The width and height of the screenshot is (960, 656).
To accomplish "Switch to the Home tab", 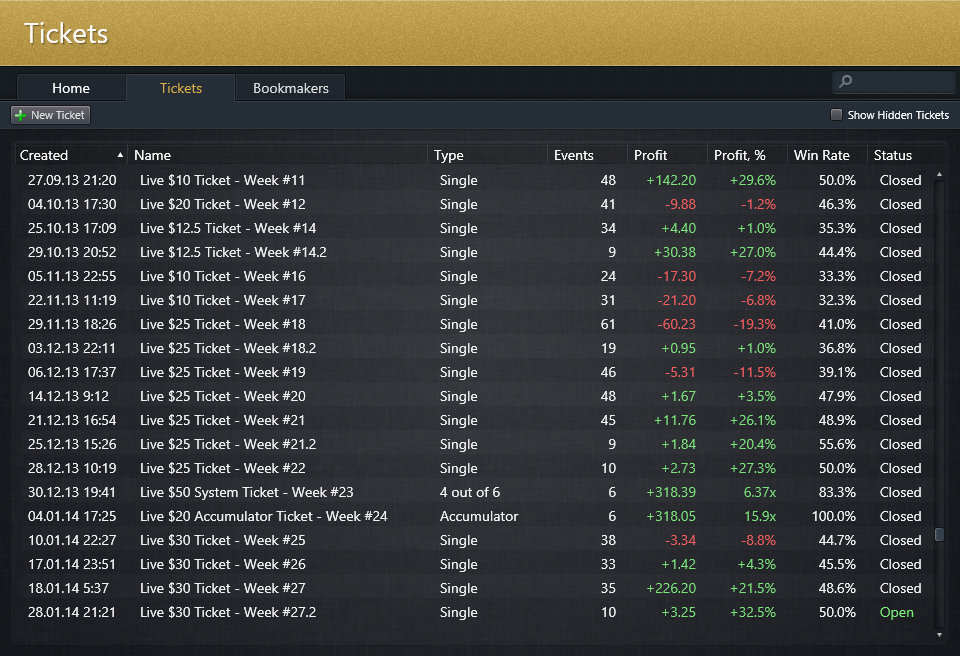I will 70,88.
